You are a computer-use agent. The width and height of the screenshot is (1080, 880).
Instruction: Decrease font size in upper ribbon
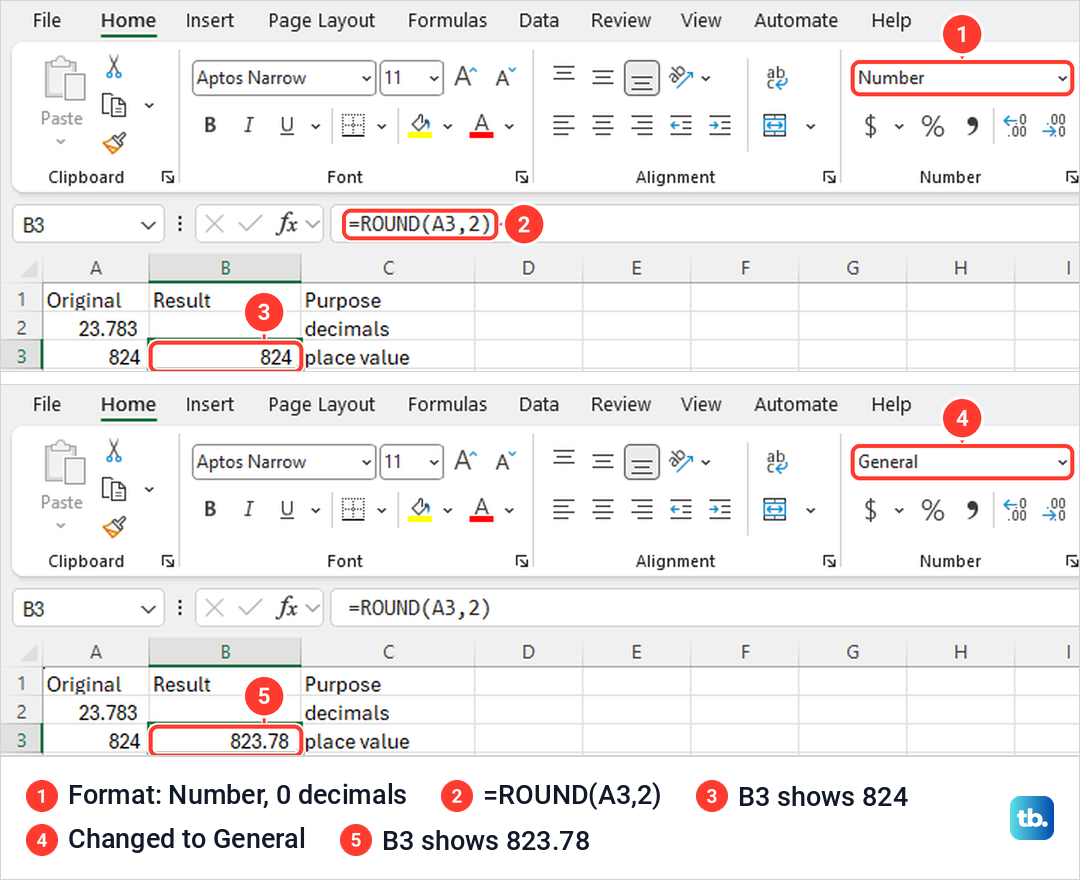pyautogui.click(x=506, y=76)
